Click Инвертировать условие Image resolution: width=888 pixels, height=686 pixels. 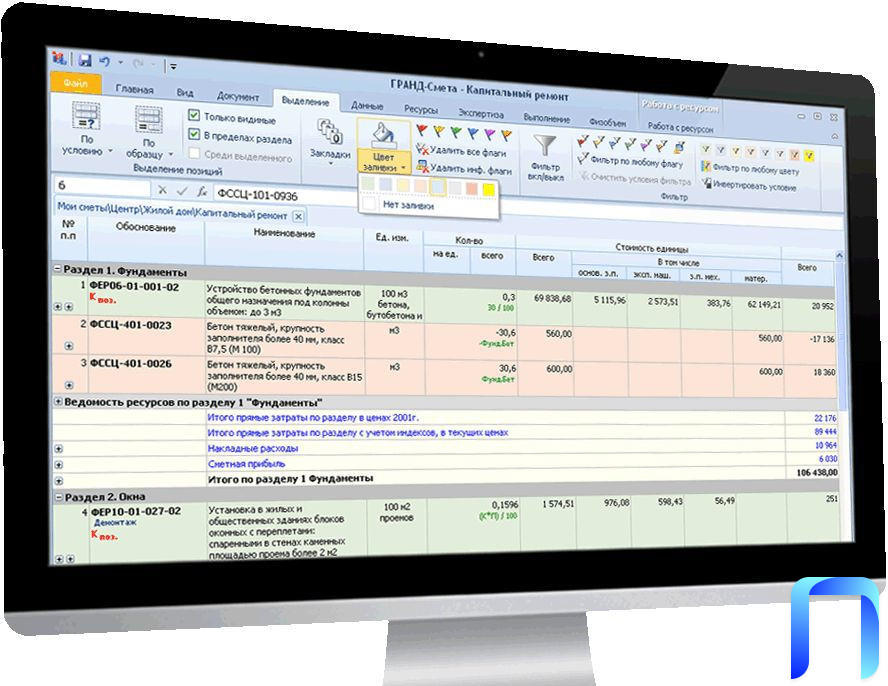[x=749, y=185]
